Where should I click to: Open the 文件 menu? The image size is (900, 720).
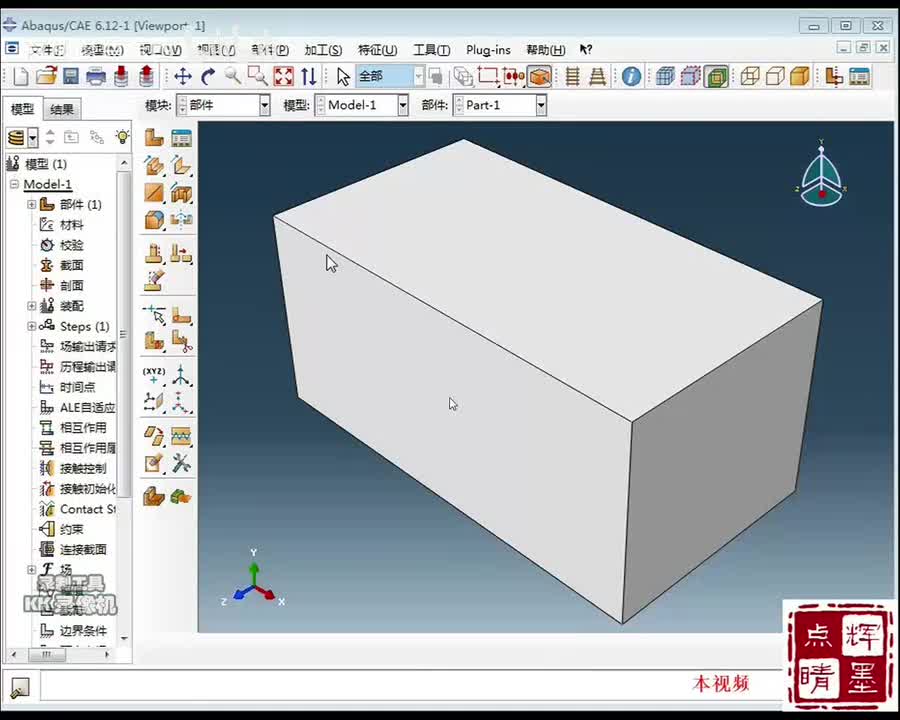coord(47,50)
